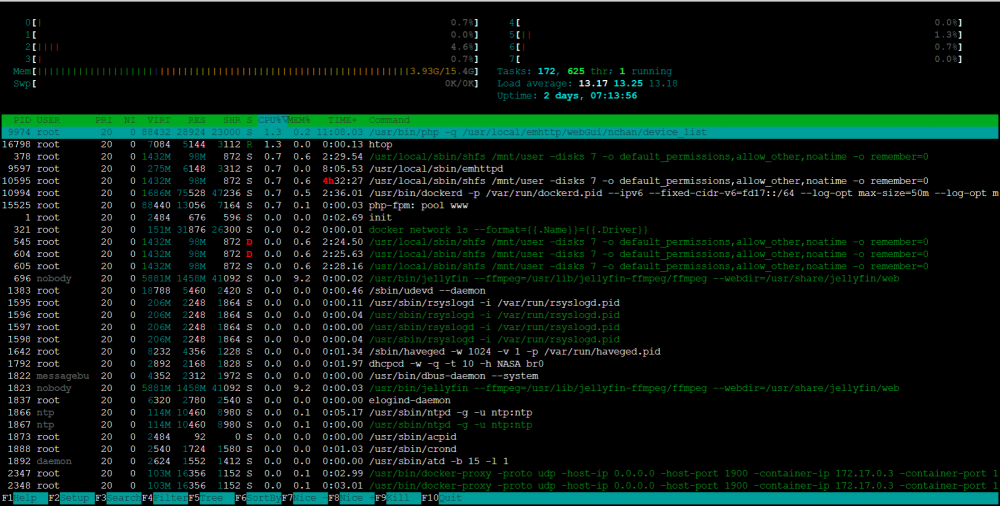The image size is (1000, 506).
Task: Select the crond process row
Action: pyautogui.click(x=500, y=449)
